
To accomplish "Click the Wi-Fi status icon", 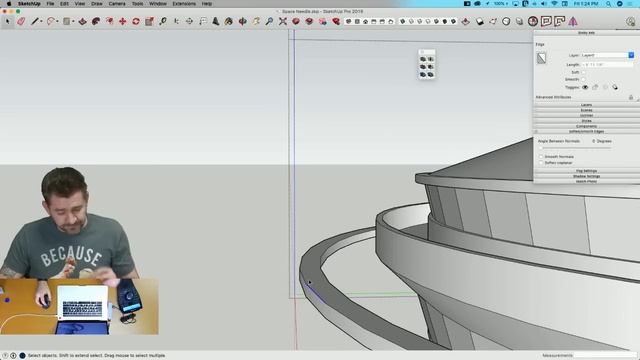I will (x=554, y=4).
